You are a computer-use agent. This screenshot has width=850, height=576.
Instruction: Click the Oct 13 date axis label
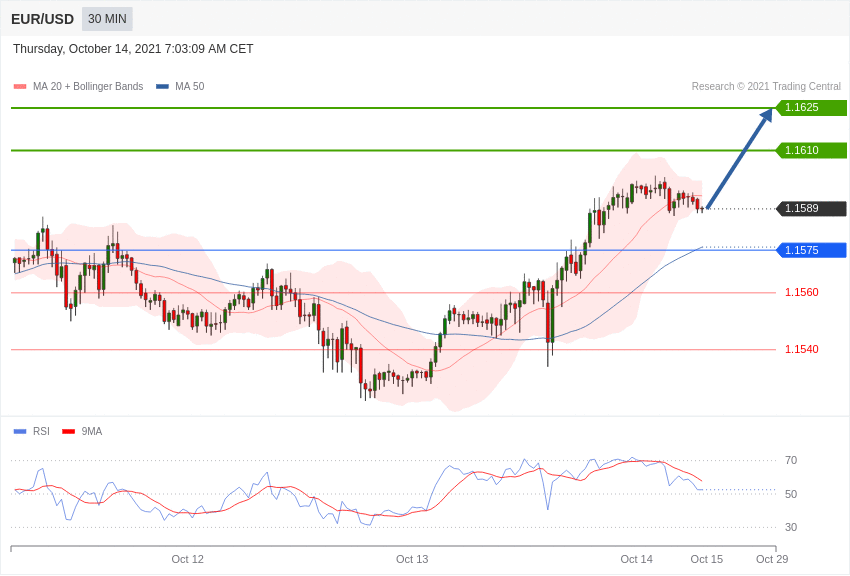click(412, 559)
